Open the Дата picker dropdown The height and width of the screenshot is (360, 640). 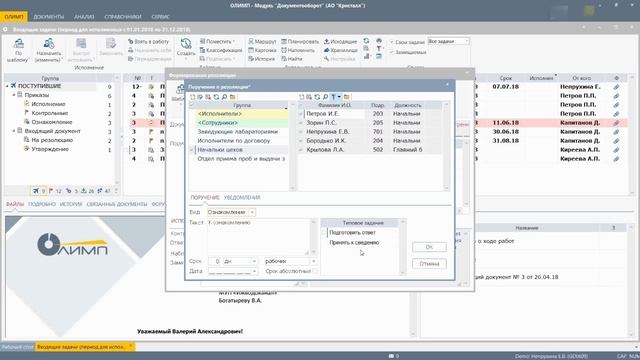click(x=254, y=271)
